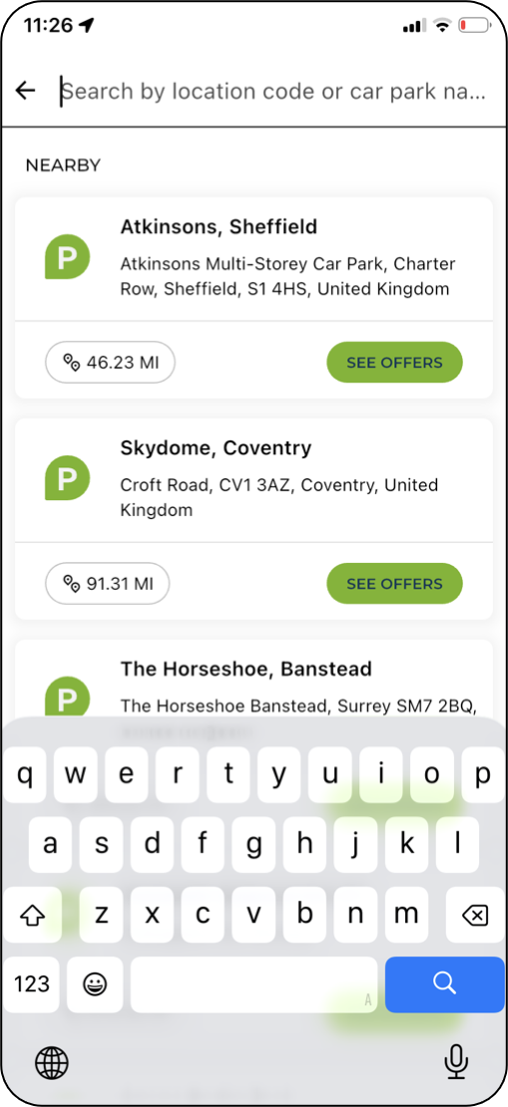Open the emoji keyboard
This screenshot has width=508, height=1107.
pyautogui.click(x=95, y=984)
